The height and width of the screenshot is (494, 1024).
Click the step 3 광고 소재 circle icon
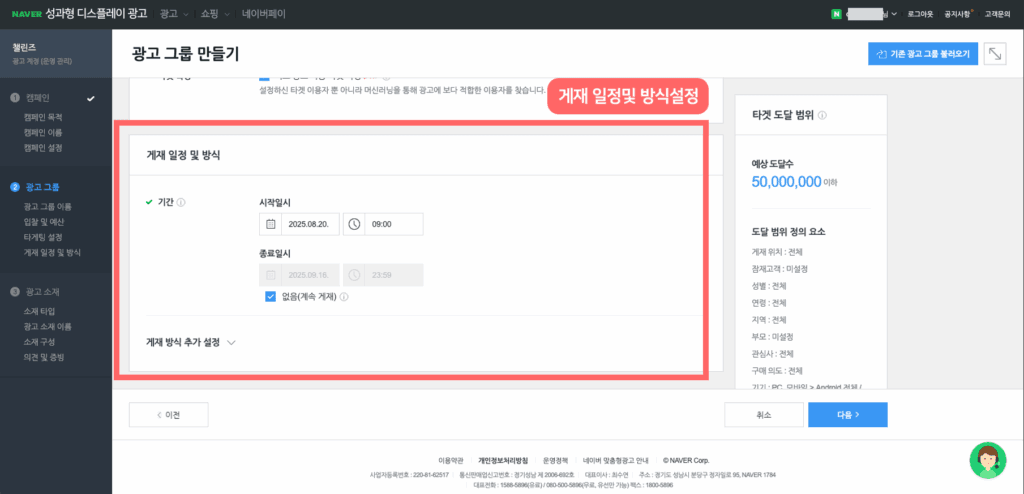click(x=14, y=291)
